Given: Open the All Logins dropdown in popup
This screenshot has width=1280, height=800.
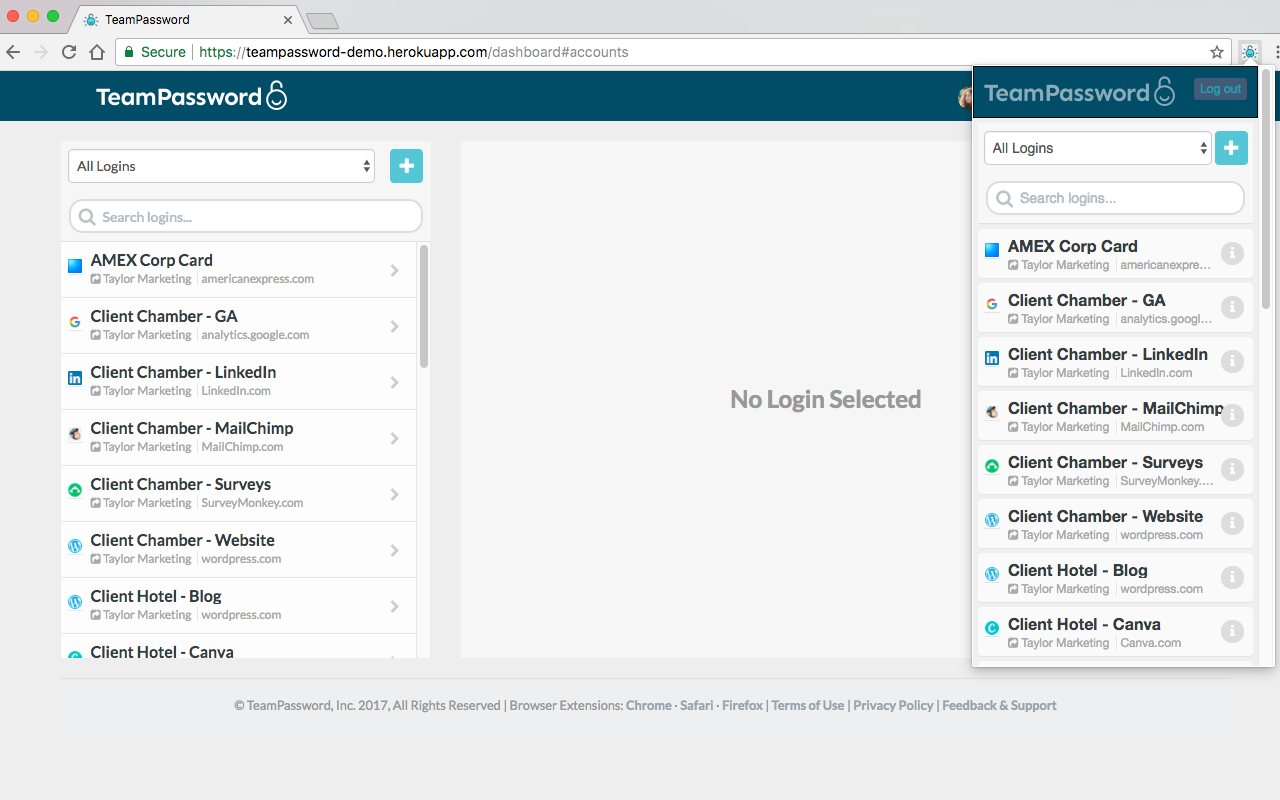Looking at the screenshot, I should (1098, 148).
